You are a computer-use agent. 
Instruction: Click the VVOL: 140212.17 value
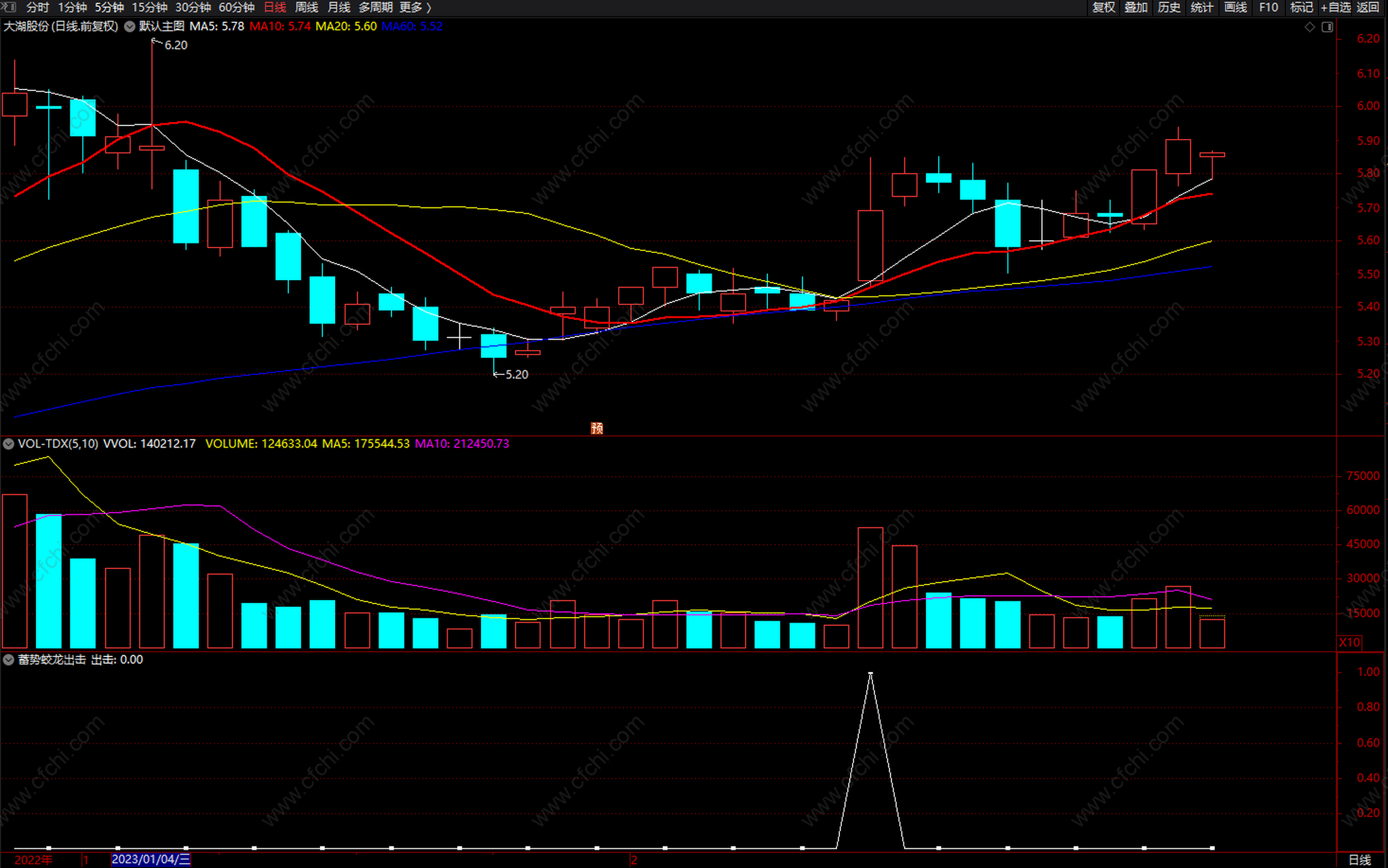[x=149, y=443]
